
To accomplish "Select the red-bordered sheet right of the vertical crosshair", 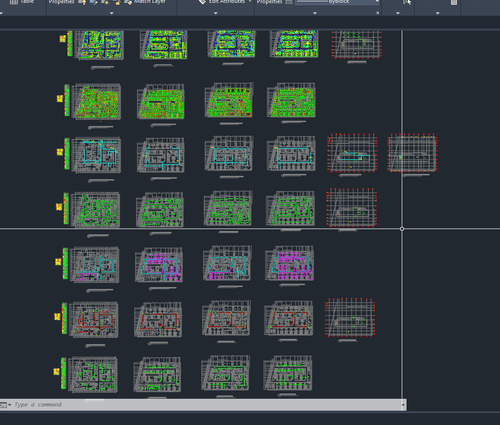I will [x=412, y=153].
